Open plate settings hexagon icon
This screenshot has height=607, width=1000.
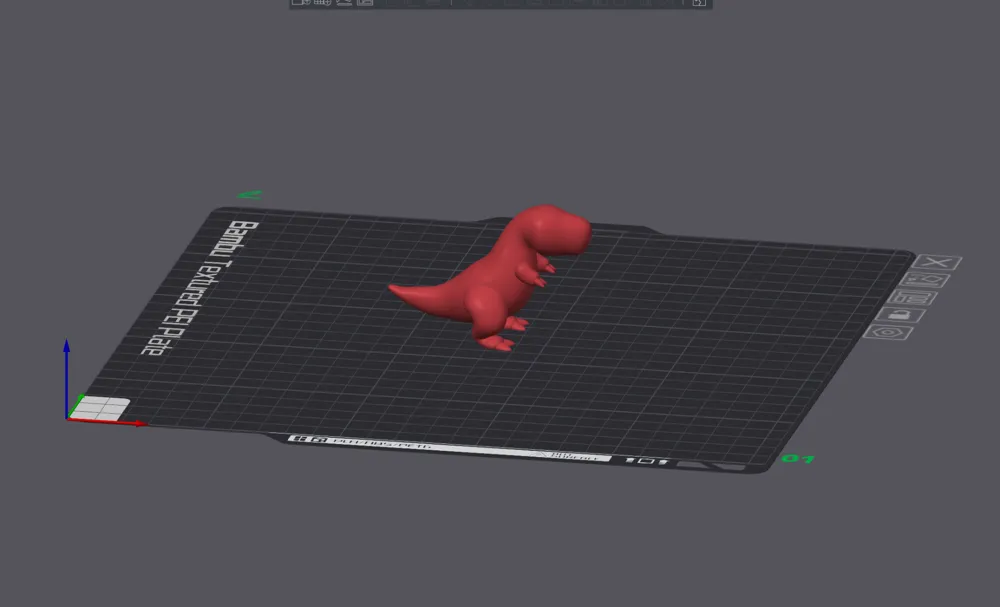(885, 332)
